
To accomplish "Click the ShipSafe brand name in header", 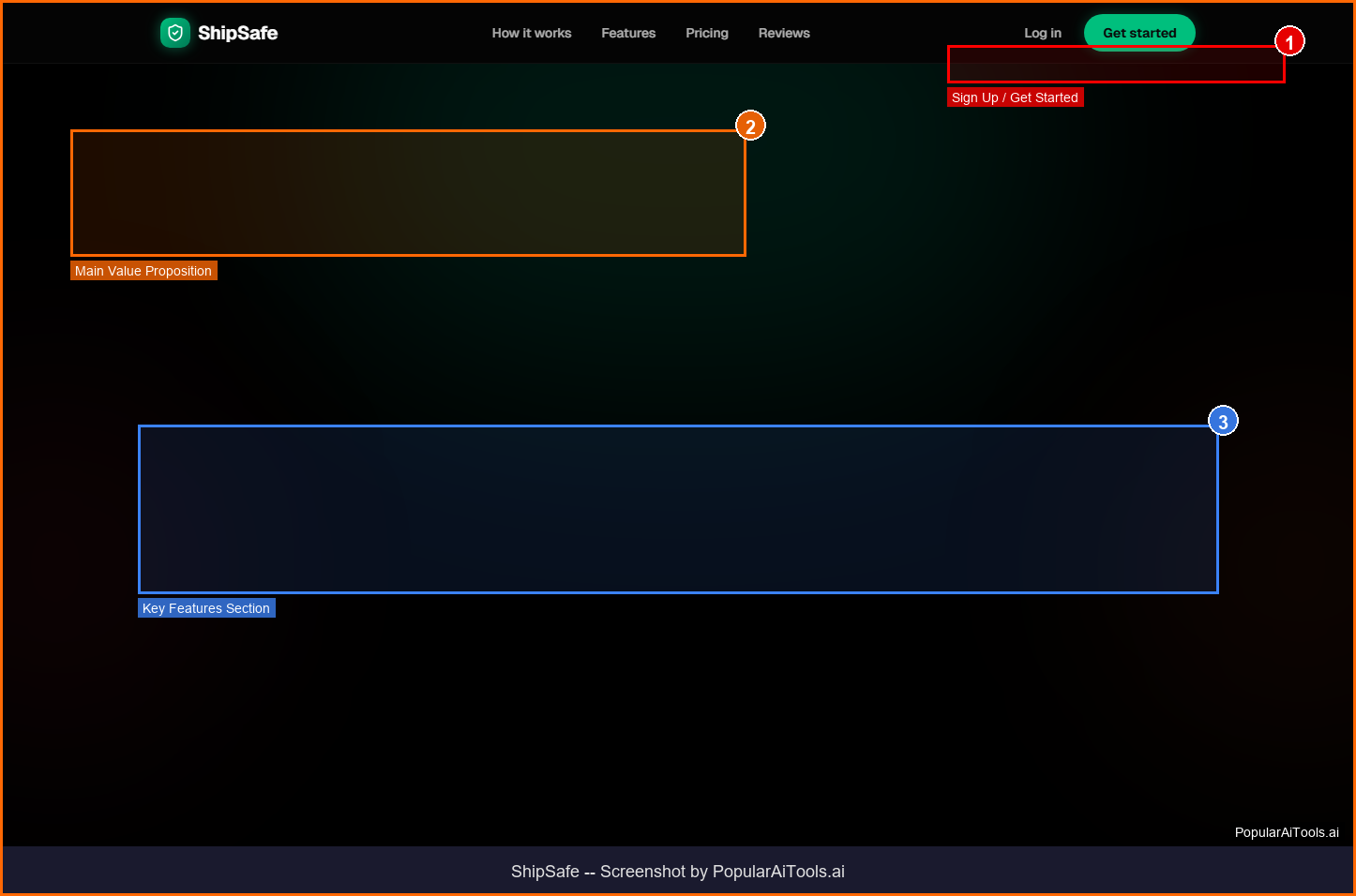I will (x=237, y=33).
